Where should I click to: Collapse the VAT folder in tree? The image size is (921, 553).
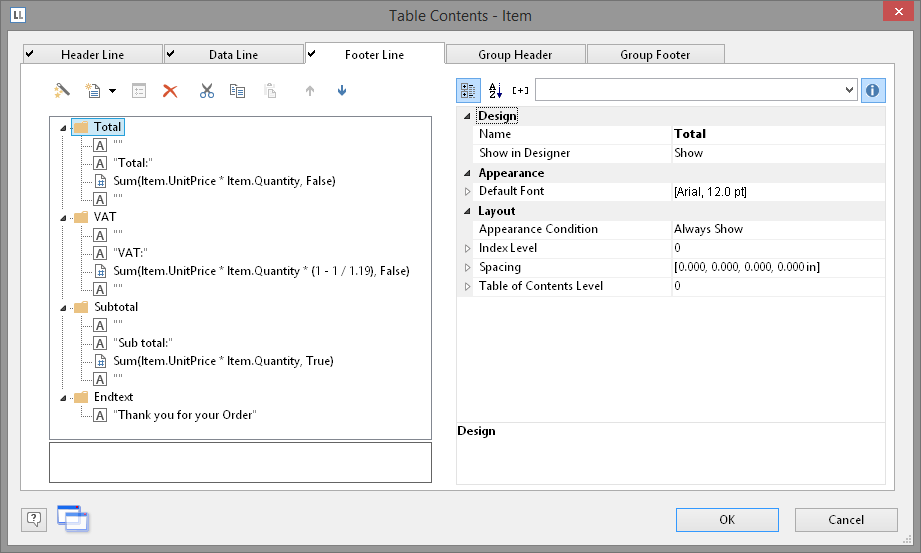point(64,217)
